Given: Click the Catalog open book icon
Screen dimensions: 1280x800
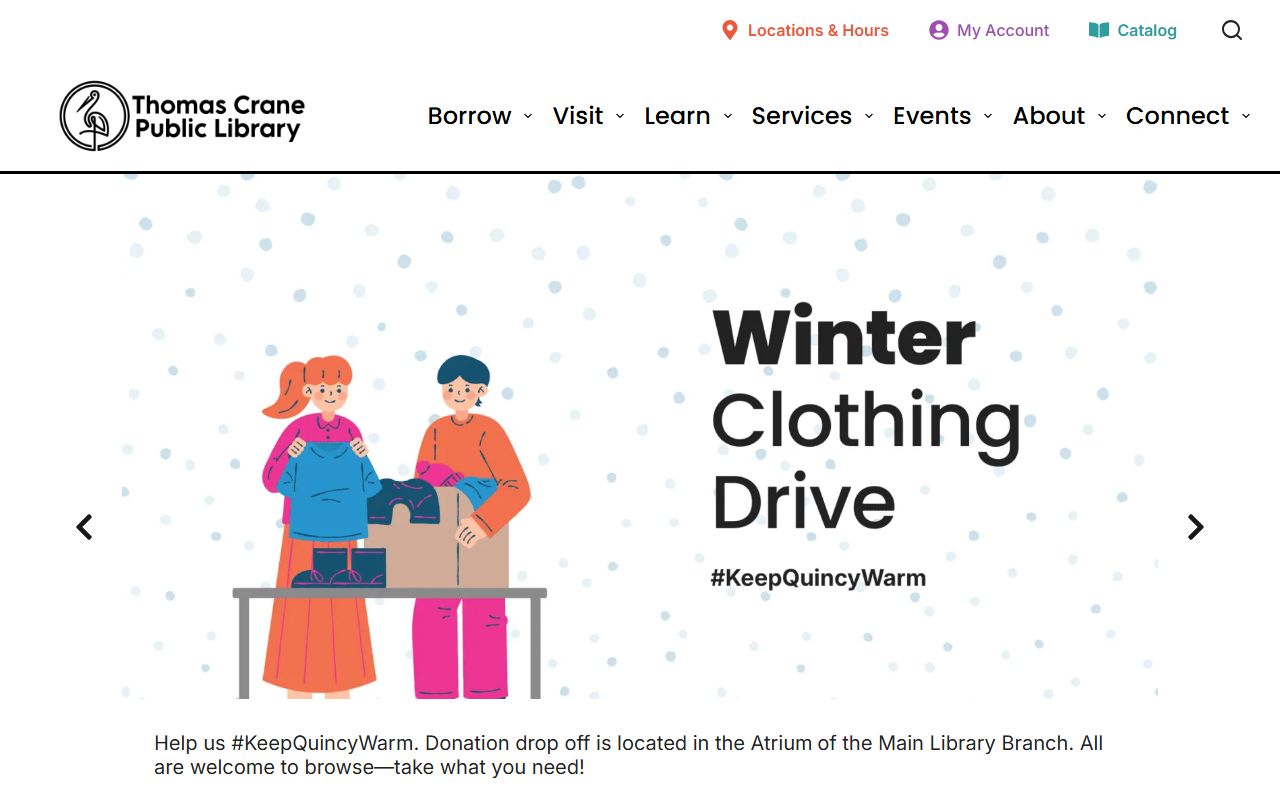Looking at the screenshot, I should pos(1099,30).
